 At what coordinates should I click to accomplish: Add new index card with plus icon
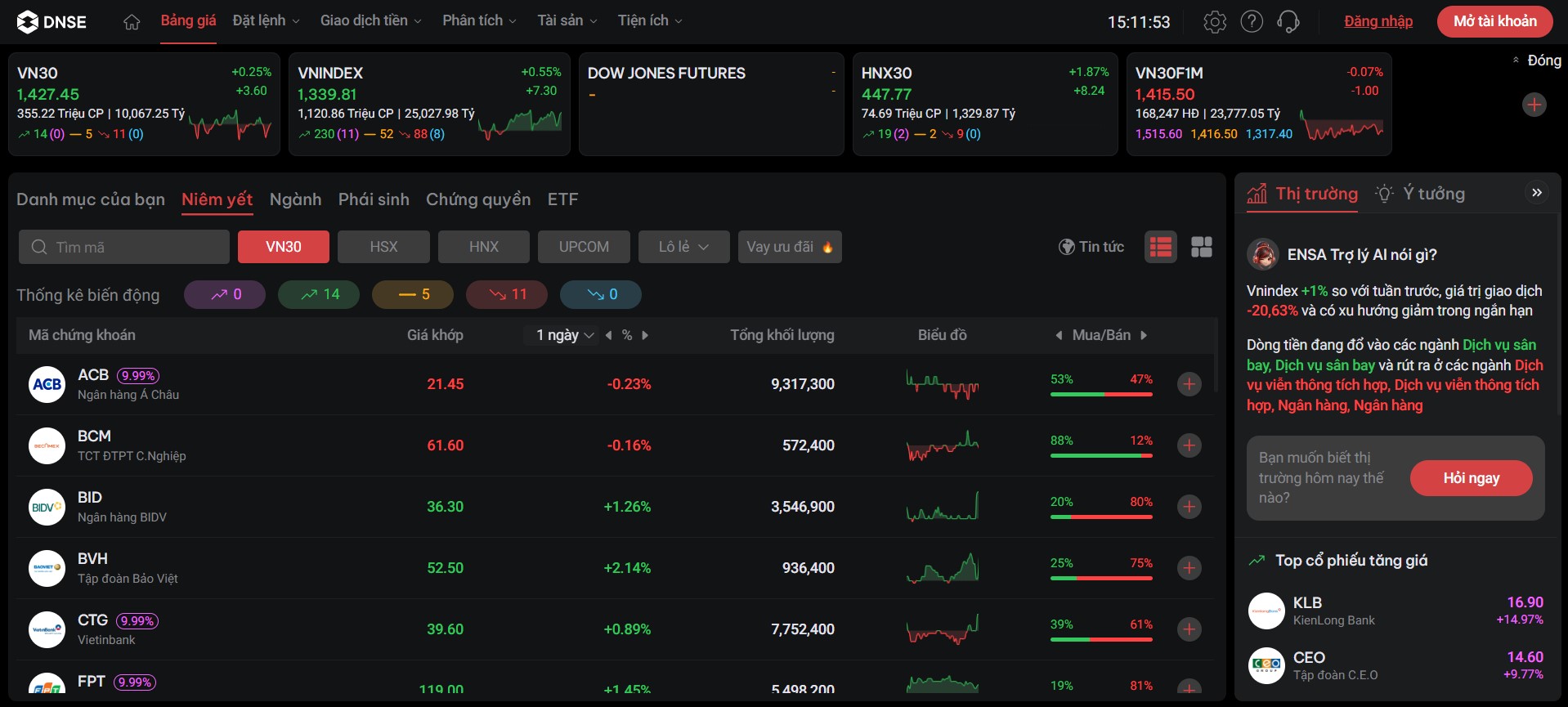1534,105
